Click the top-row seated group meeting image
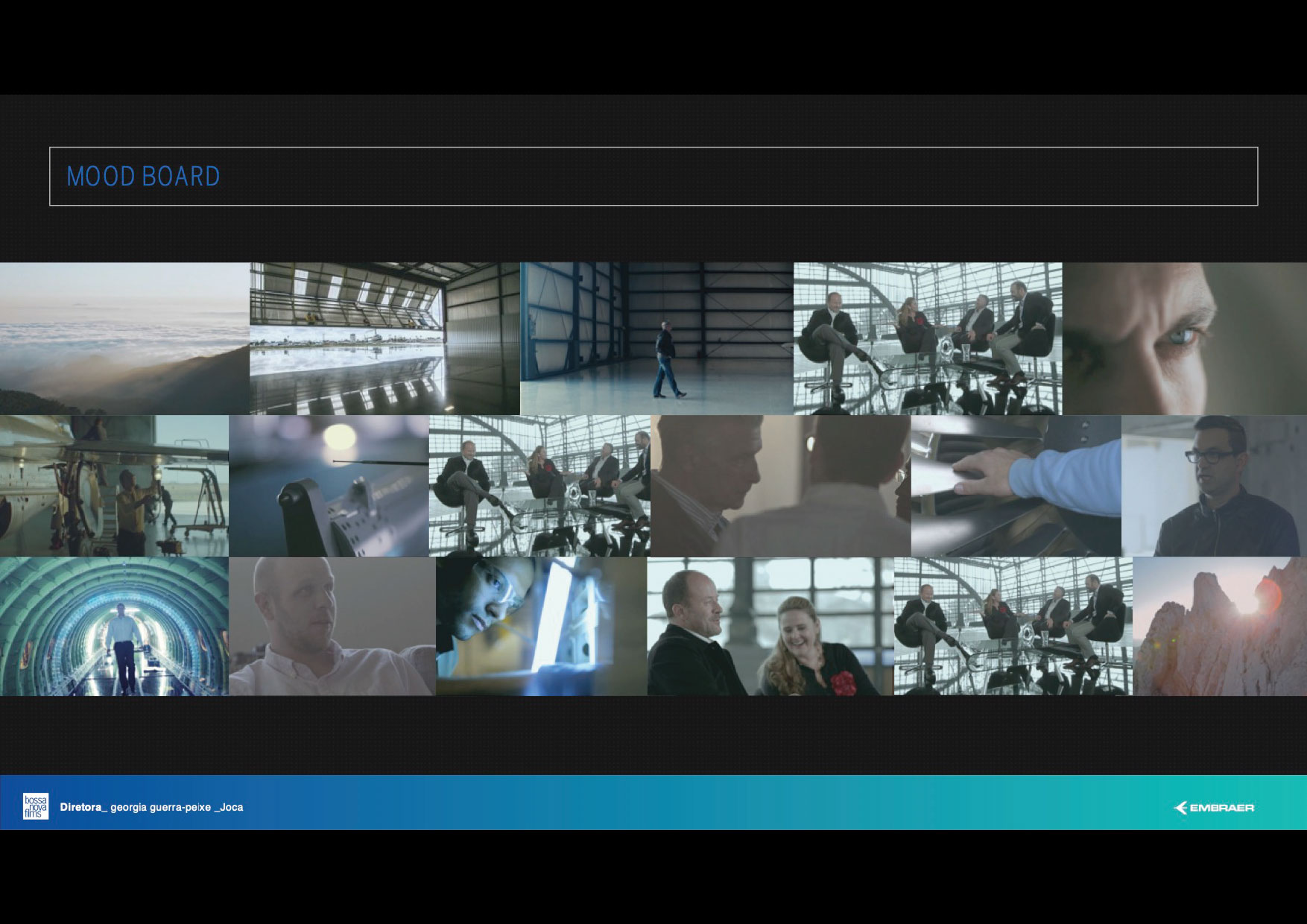 928,338
